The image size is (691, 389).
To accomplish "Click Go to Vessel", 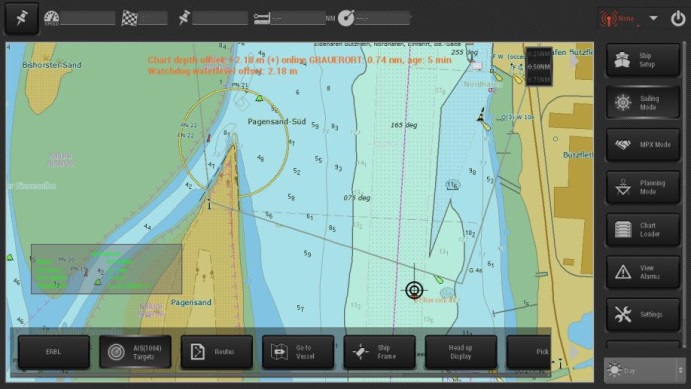I will point(298,352).
